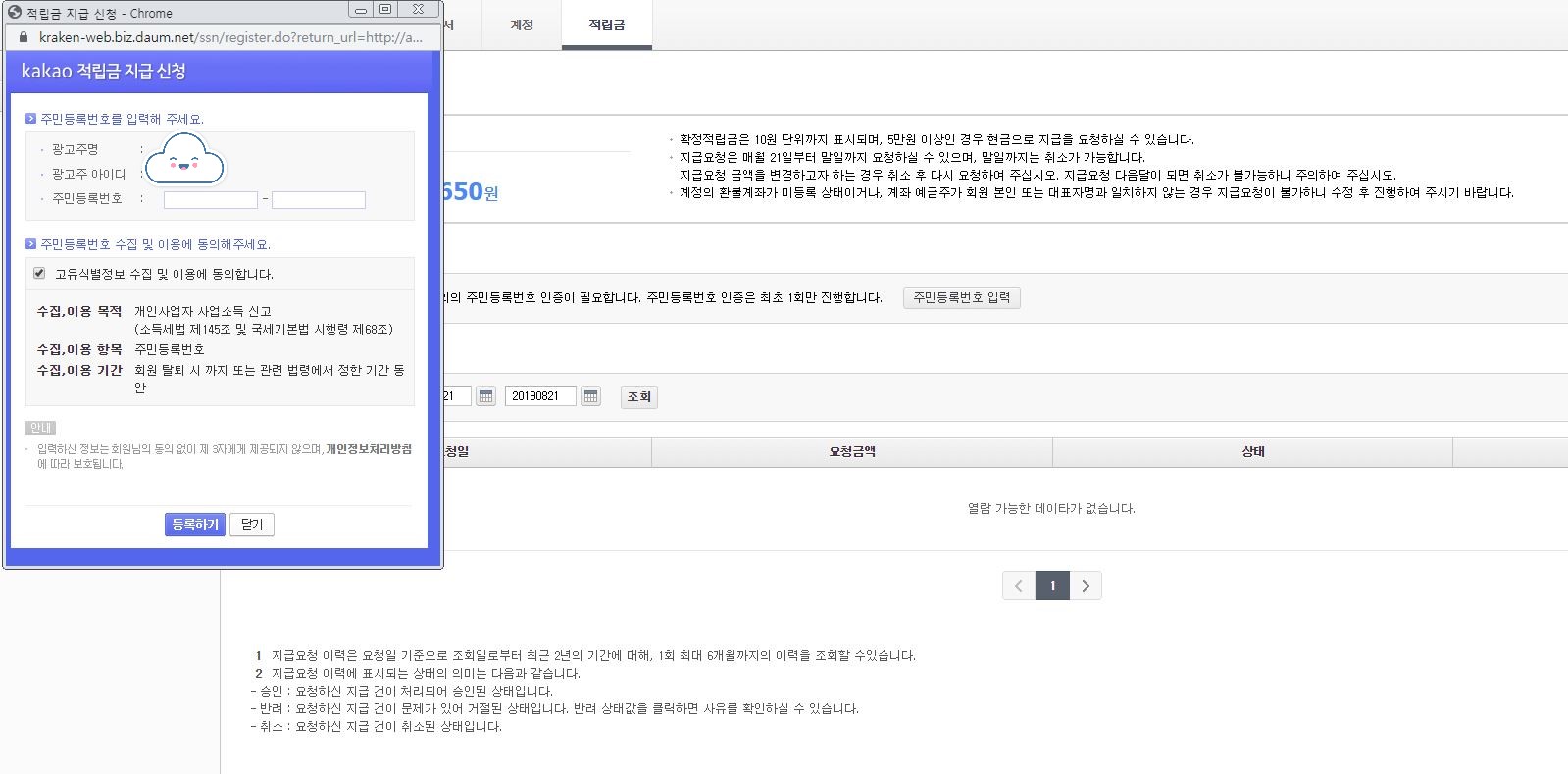The height and width of the screenshot is (774, 1568).
Task: Click the 조회 button
Action: 639,396
